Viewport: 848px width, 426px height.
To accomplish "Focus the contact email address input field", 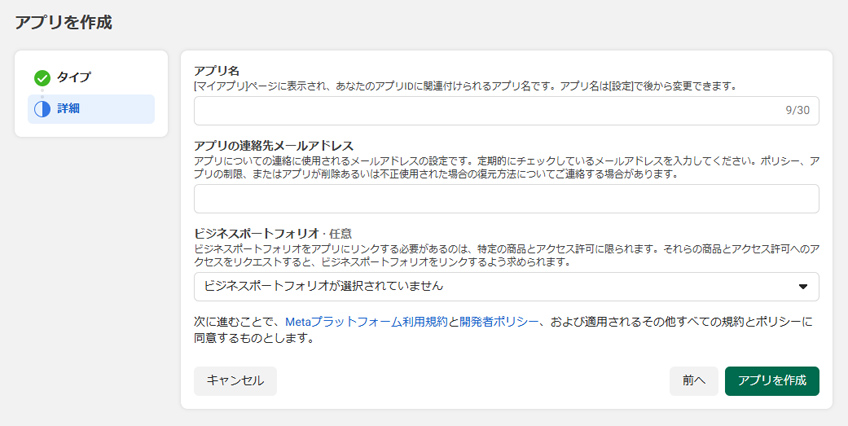I will 506,199.
